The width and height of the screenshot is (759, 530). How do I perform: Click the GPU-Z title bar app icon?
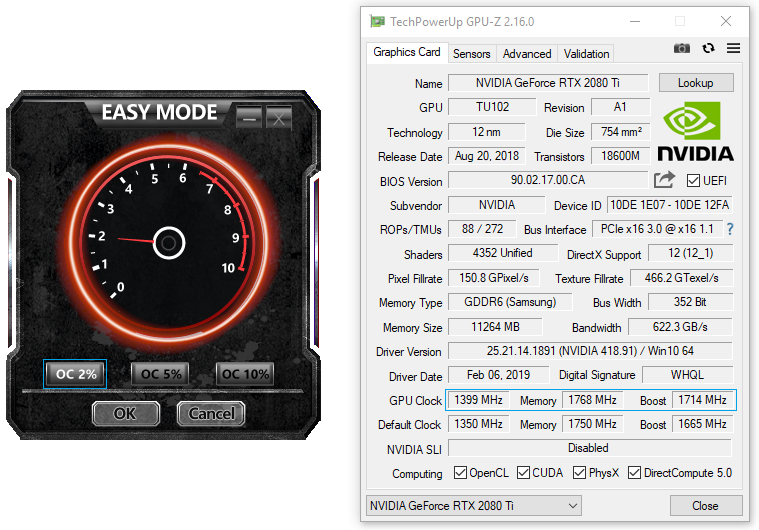point(377,21)
